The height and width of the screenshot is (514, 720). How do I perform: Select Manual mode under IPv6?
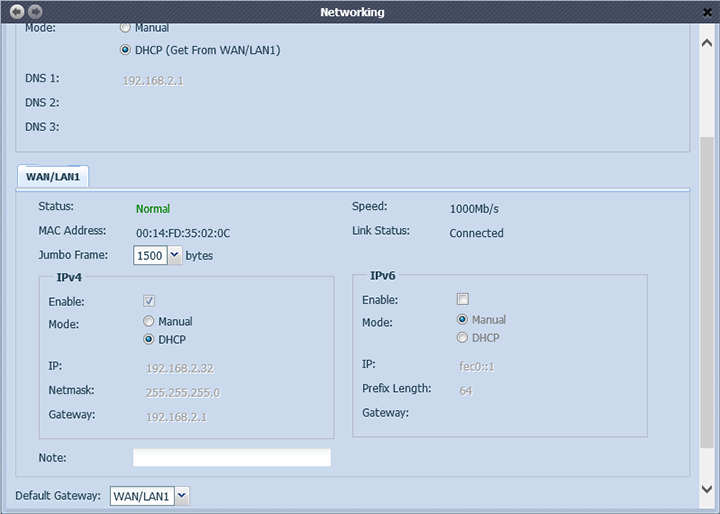[462, 320]
